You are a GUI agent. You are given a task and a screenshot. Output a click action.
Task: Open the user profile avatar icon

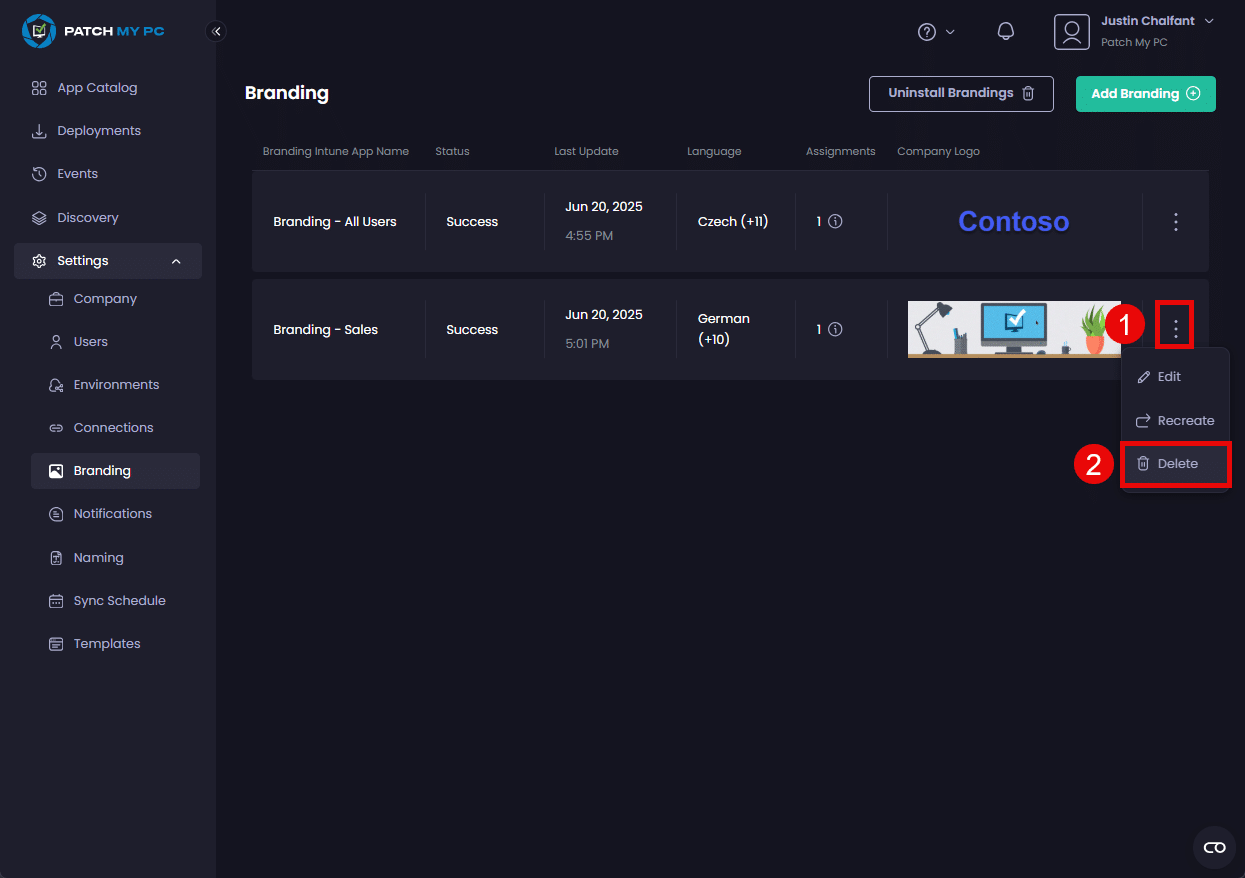click(1071, 32)
